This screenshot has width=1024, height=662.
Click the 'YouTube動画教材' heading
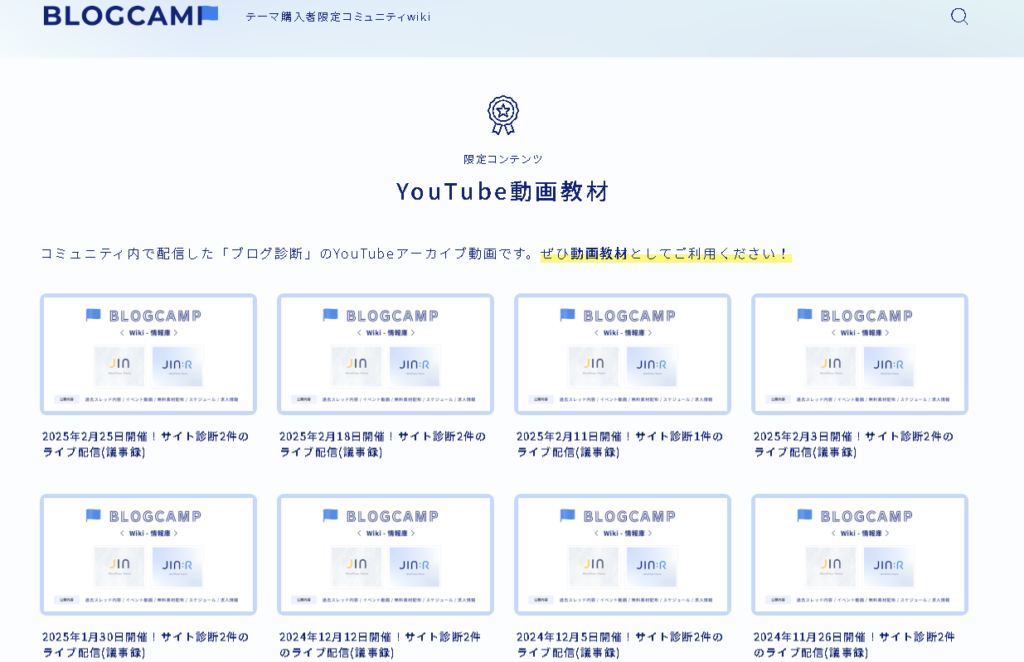(503, 191)
